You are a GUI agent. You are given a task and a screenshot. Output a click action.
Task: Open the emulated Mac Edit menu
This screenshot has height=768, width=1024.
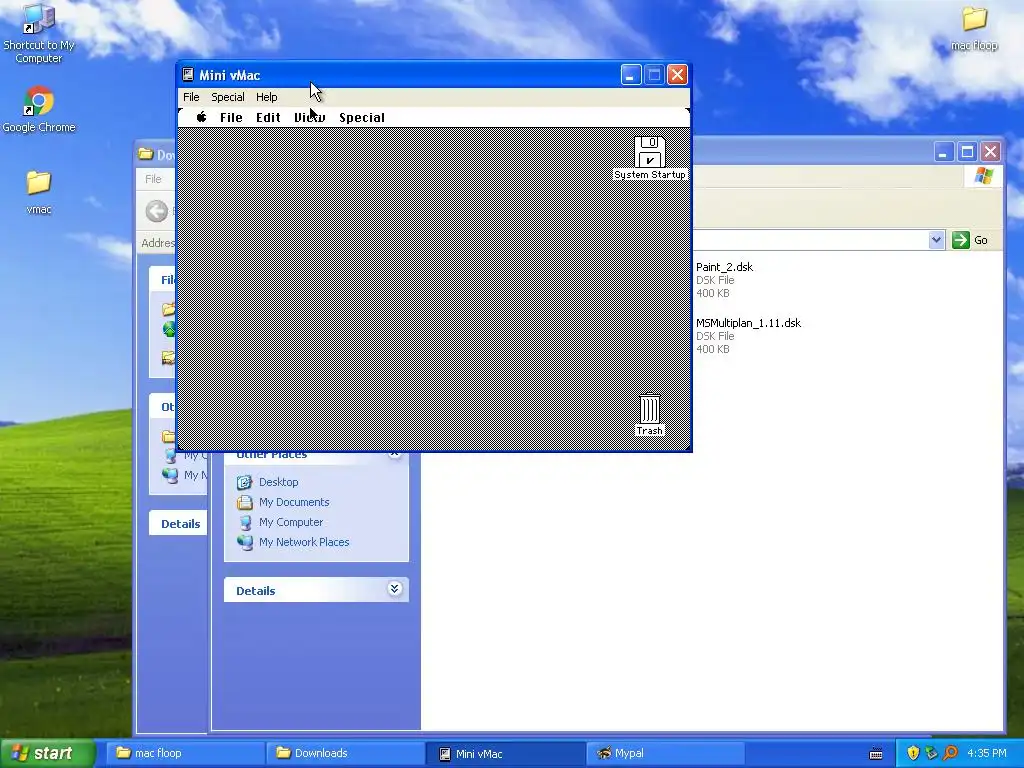click(268, 118)
